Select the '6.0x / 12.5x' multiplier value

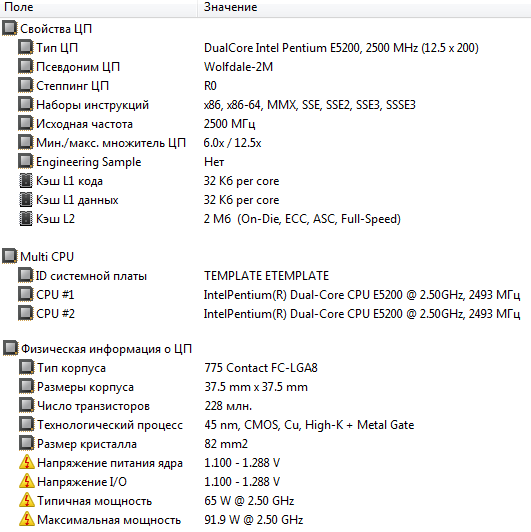[x=232, y=143]
